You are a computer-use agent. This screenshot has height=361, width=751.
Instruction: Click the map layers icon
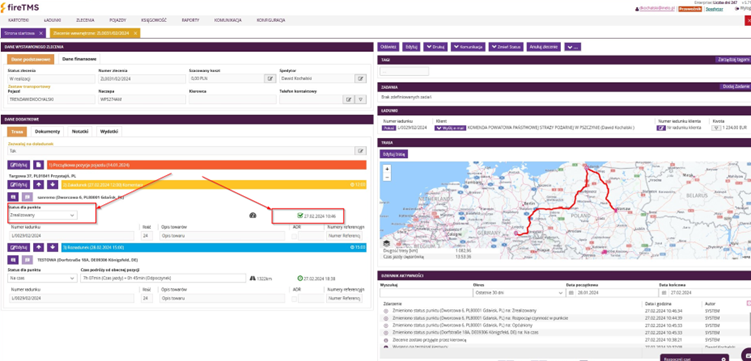coord(387,244)
